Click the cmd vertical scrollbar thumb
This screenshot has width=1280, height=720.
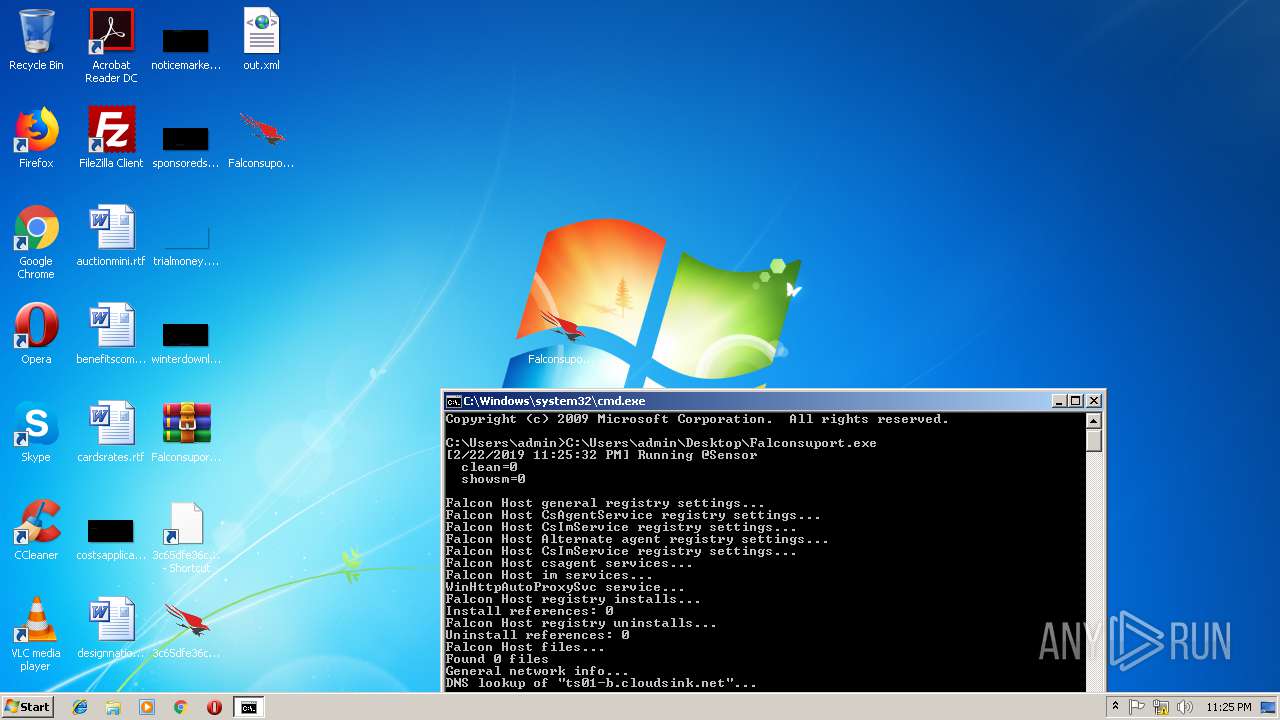[x=1093, y=439]
